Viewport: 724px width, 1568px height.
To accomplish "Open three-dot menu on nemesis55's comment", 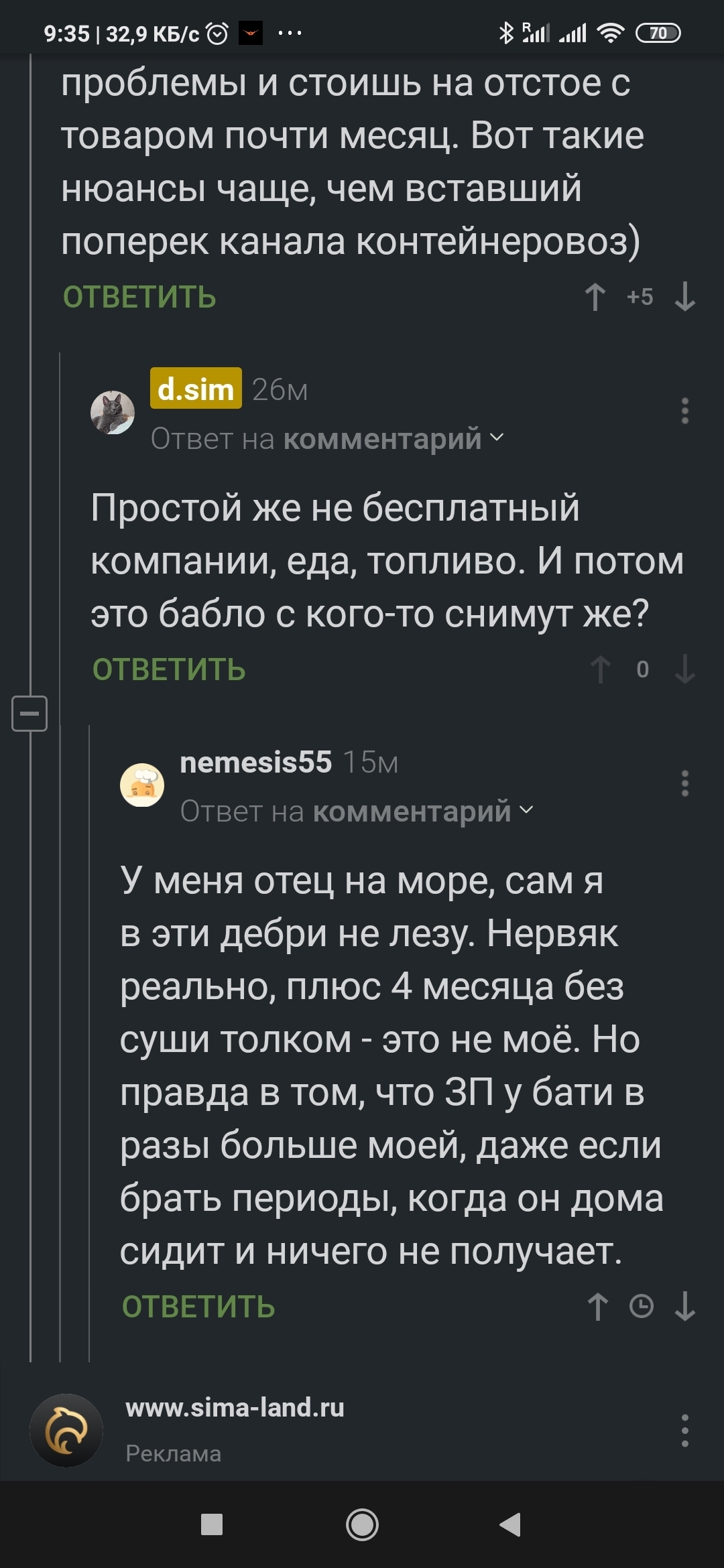I will click(x=684, y=783).
